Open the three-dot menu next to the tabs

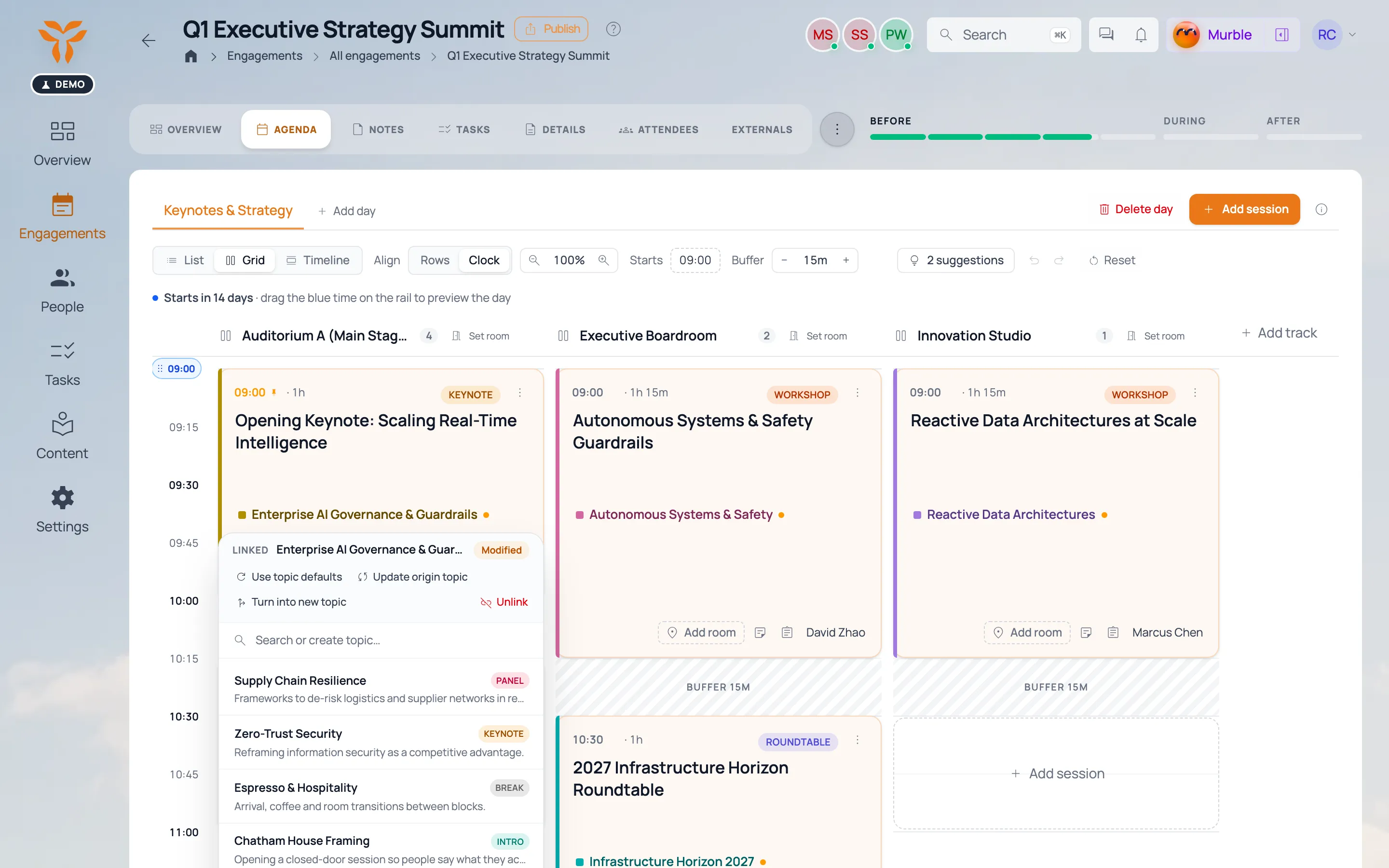[837, 129]
